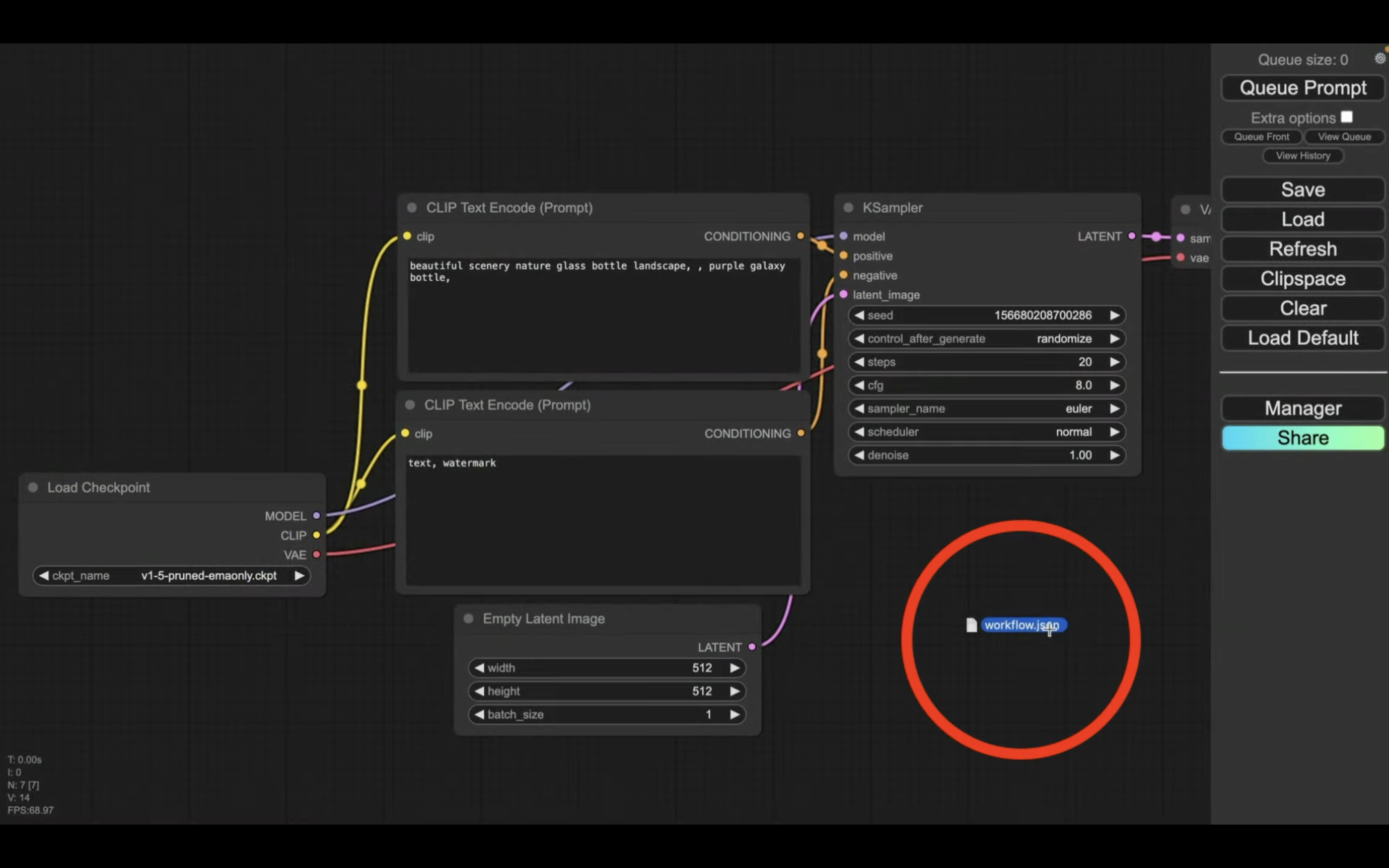1389x868 pixels.
Task: Click the seed value 156680208700286
Action: (1043, 315)
